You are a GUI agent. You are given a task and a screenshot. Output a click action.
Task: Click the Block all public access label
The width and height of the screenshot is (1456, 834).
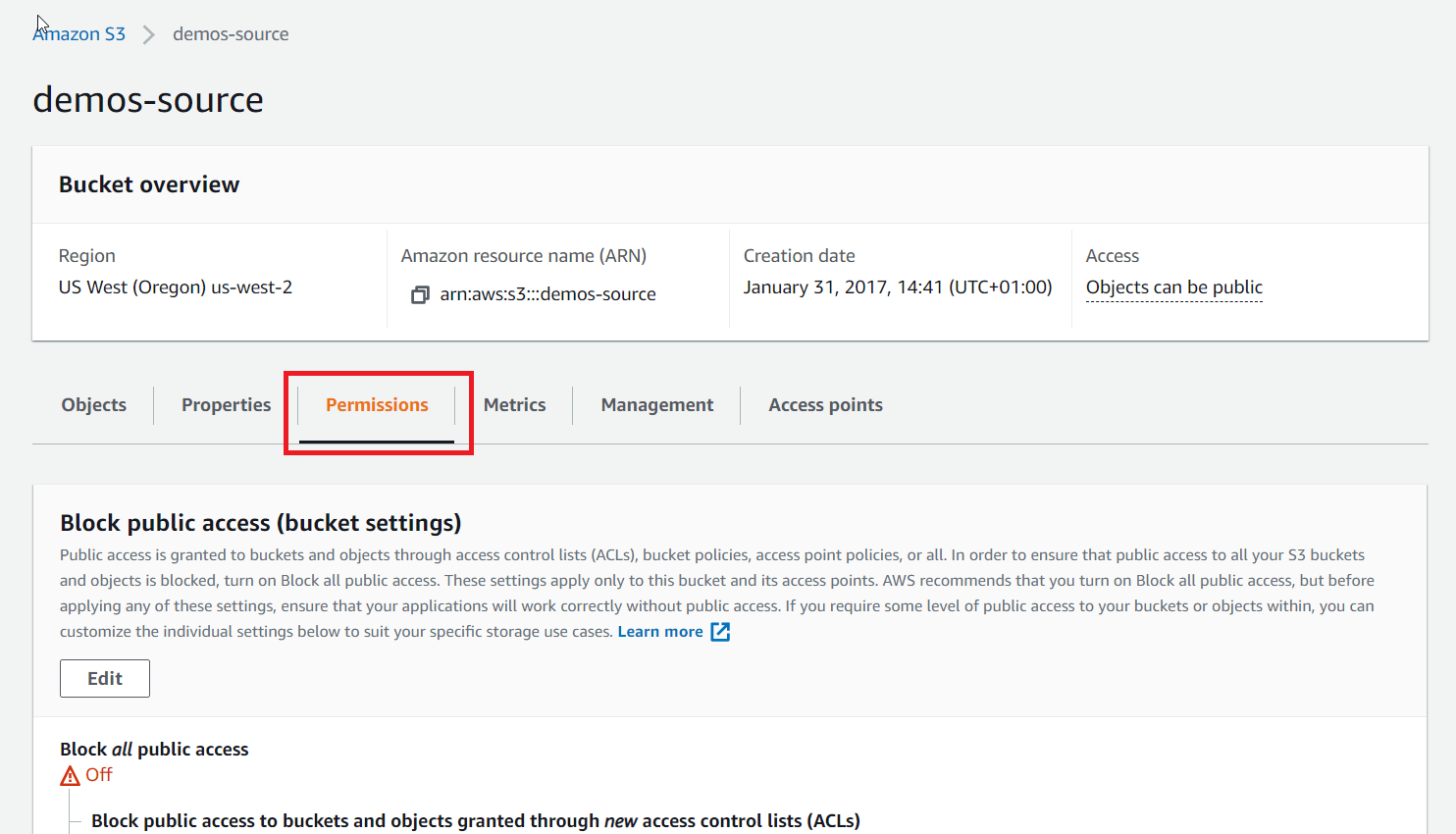coord(154,750)
